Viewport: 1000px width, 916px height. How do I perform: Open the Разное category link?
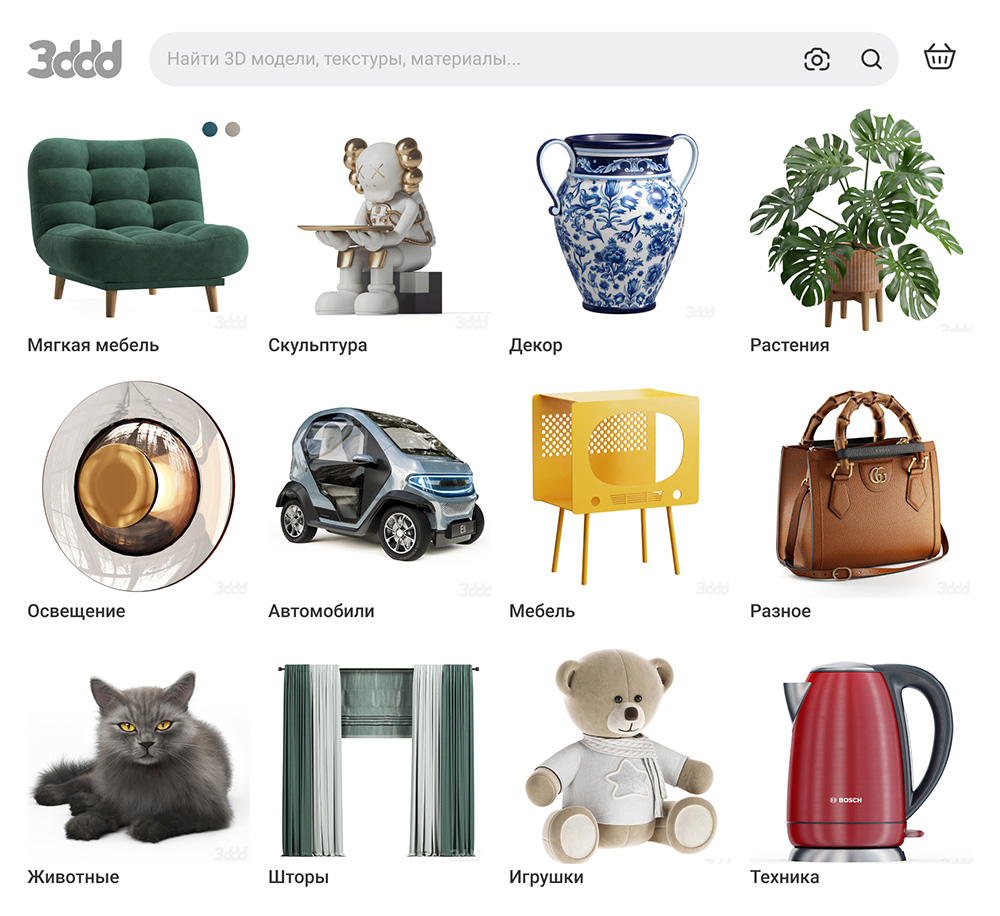click(x=780, y=611)
